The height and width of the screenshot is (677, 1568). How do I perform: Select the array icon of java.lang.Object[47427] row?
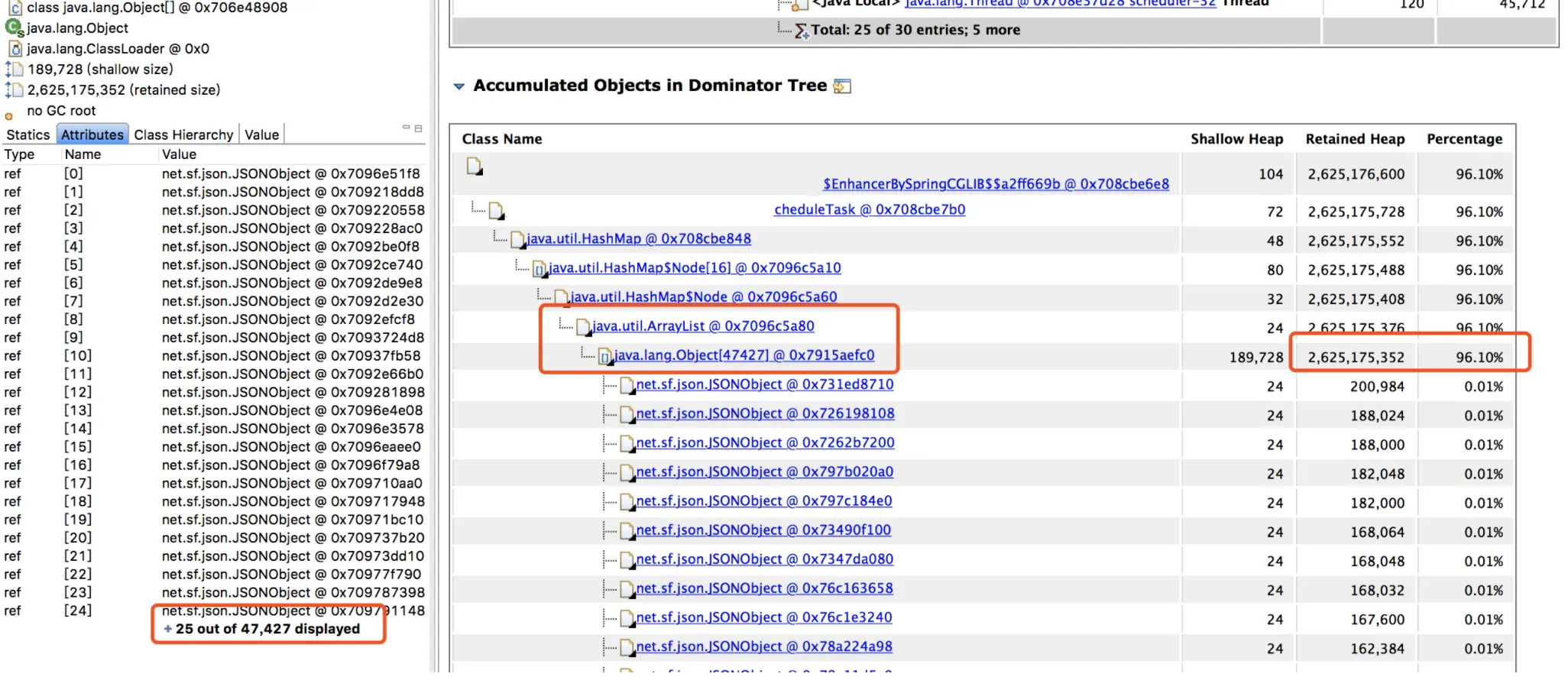click(605, 356)
